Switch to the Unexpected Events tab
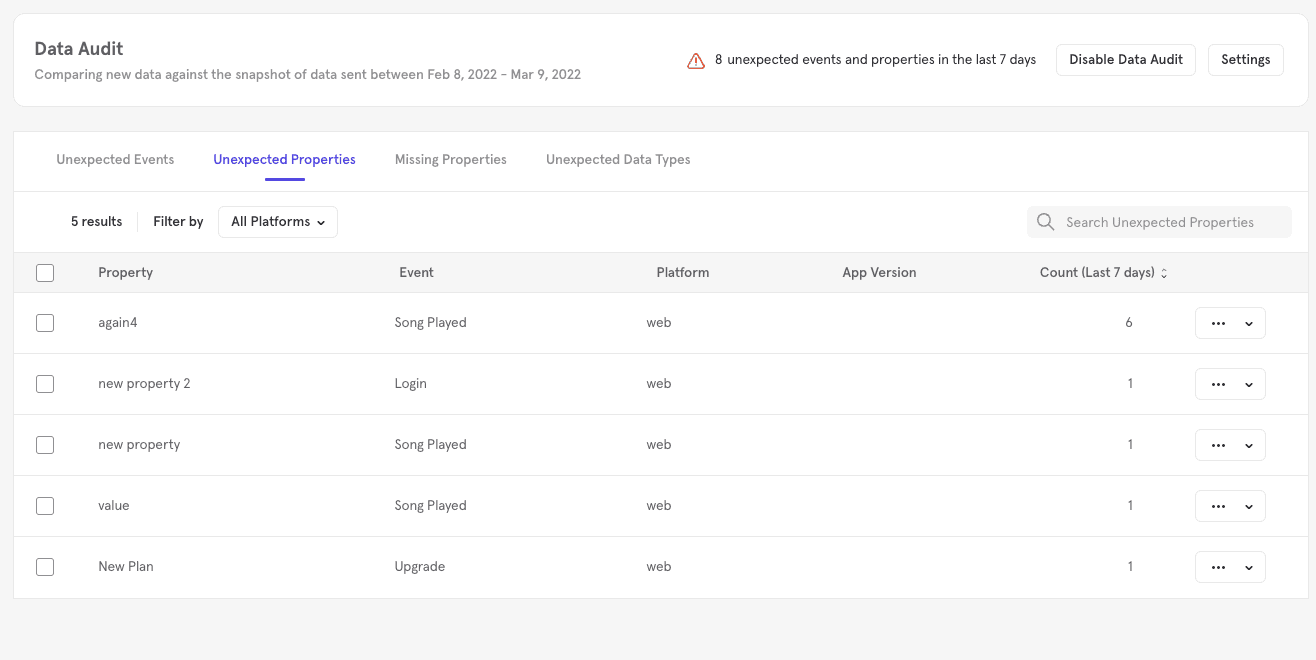Image resolution: width=1316 pixels, height=660 pixels. 115,160
